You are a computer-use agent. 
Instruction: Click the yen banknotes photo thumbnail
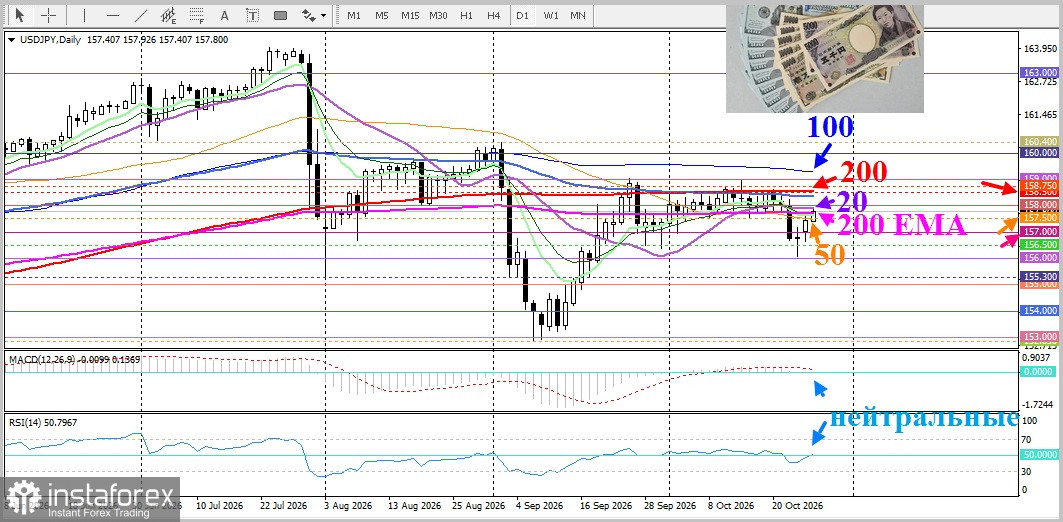824,59
